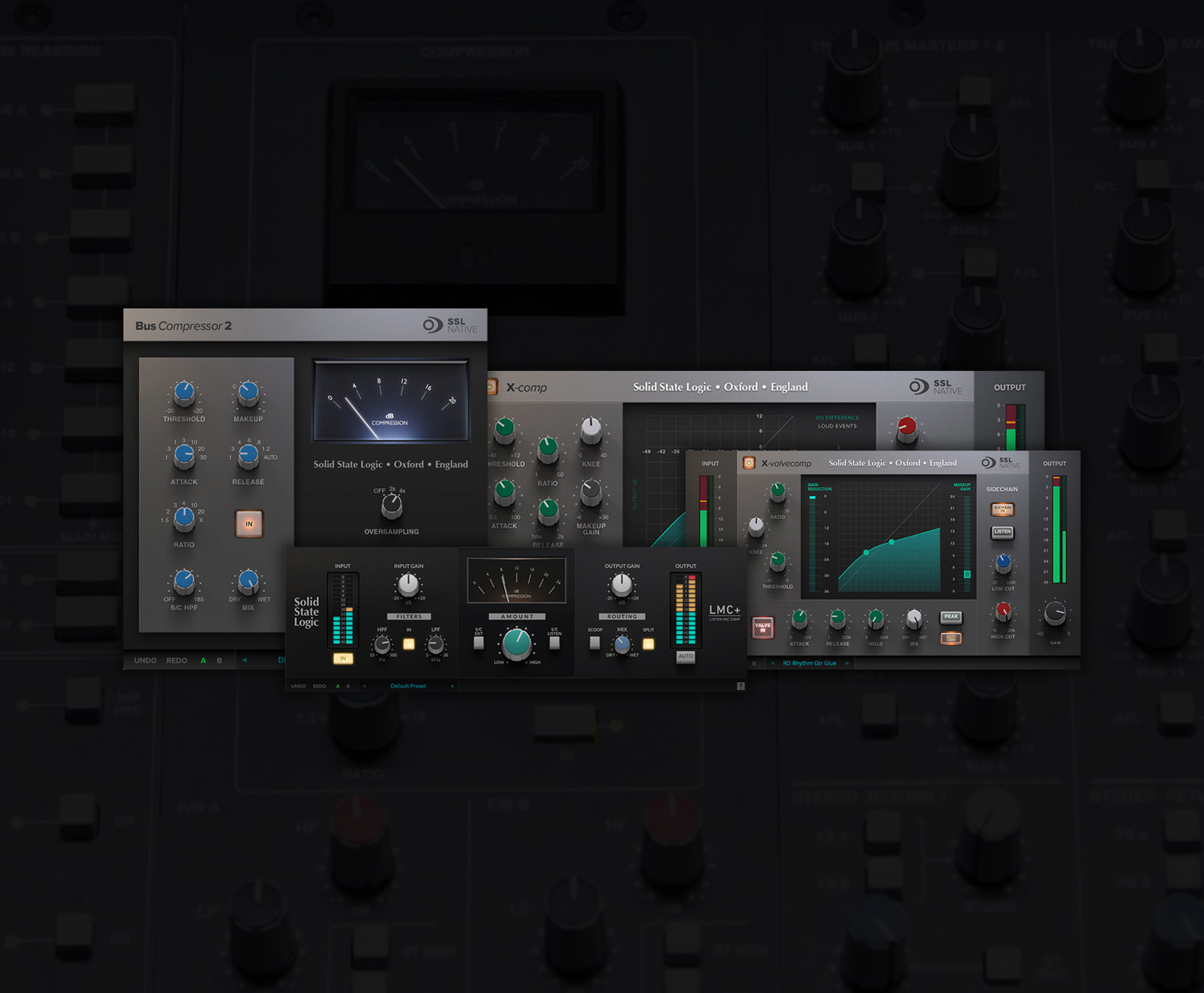Enable the S/C Listen switch on LMC+
The width and height of the screenshot is (1204, 993).
[x=555, y=643]
